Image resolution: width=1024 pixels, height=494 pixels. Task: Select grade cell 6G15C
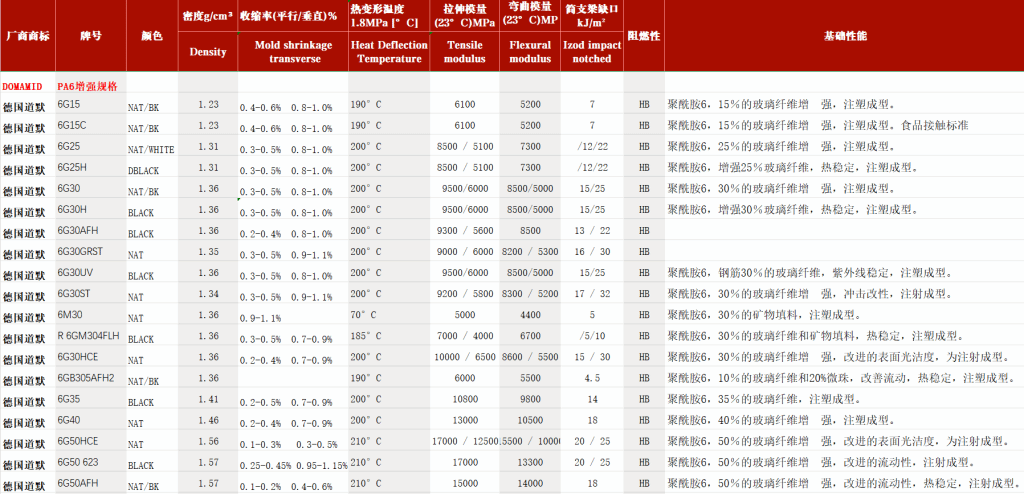72,125
